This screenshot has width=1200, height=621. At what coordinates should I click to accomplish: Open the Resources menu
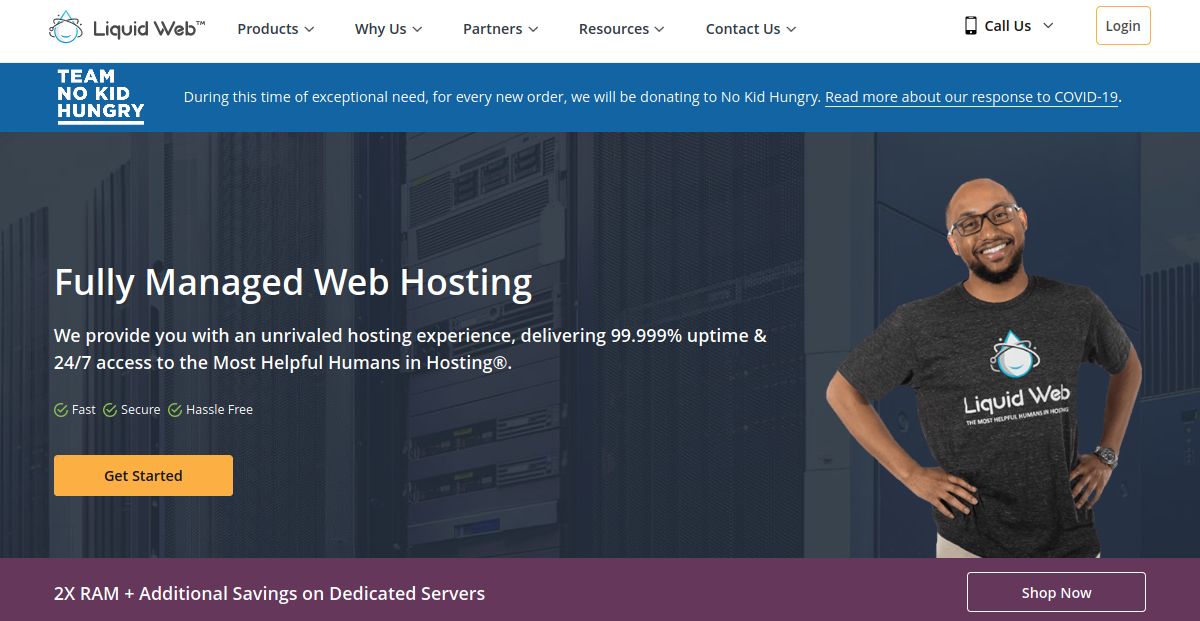(x=622, y=29)
